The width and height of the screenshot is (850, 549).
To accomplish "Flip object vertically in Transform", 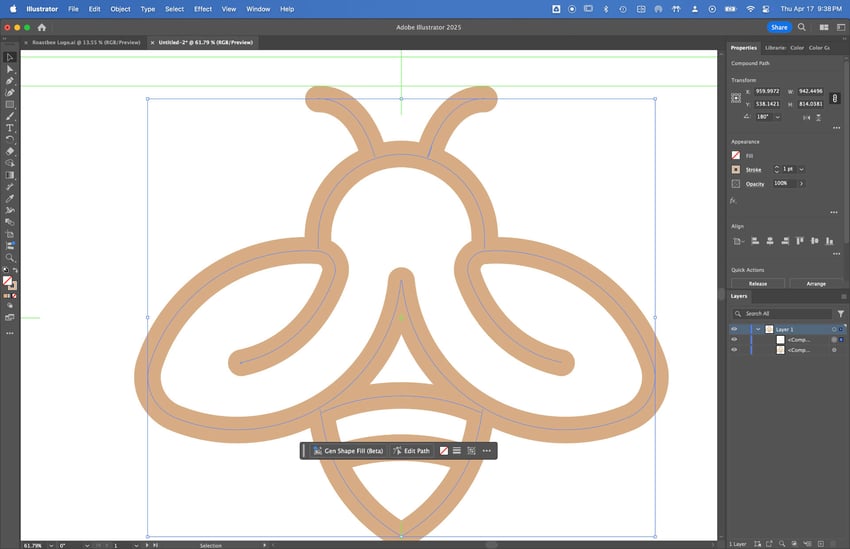I will (819, 117).
